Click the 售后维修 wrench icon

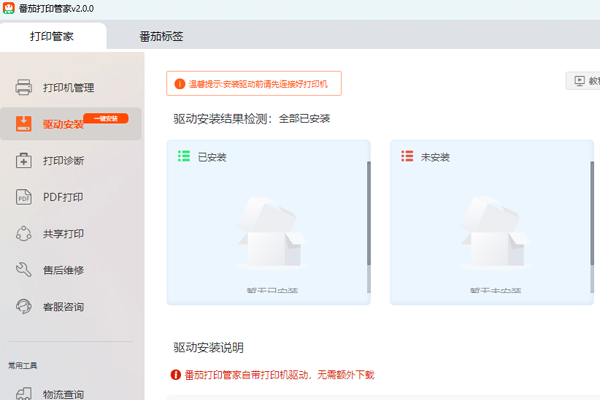click(x=24, y=270)
